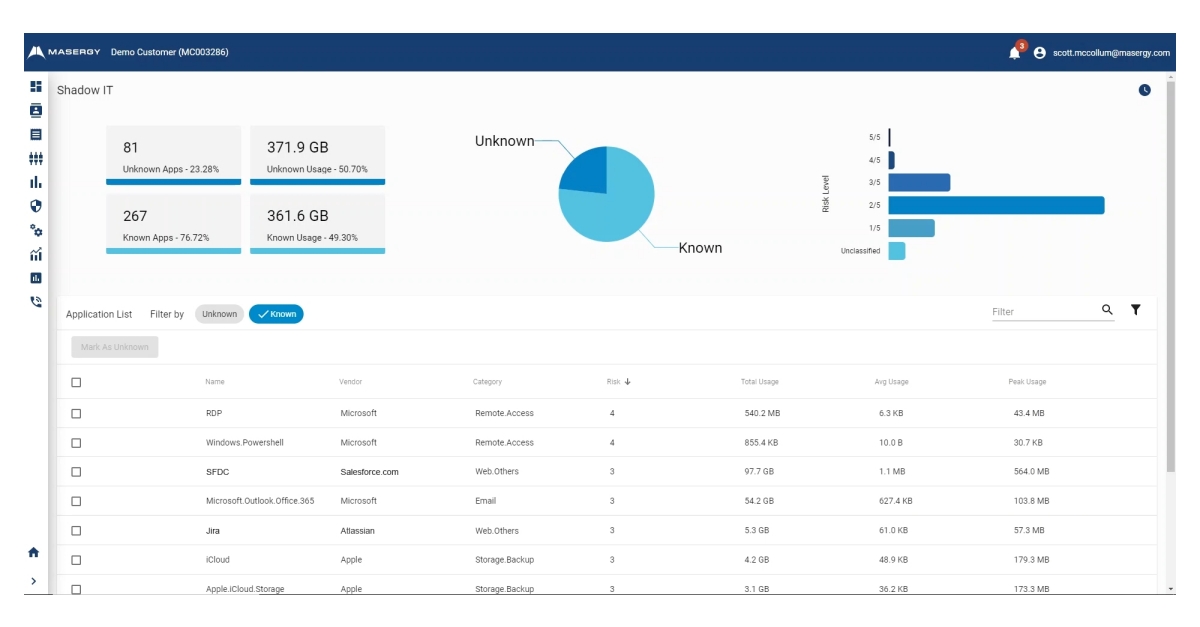Select the reports list icon in the sidebar
1200x627 pixels.
37,133
